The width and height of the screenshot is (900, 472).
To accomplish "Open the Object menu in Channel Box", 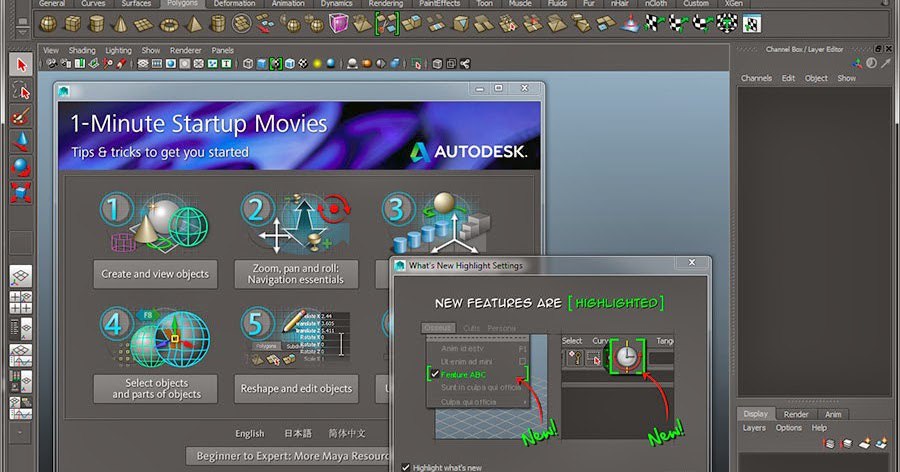I will [x=816, y=78].
